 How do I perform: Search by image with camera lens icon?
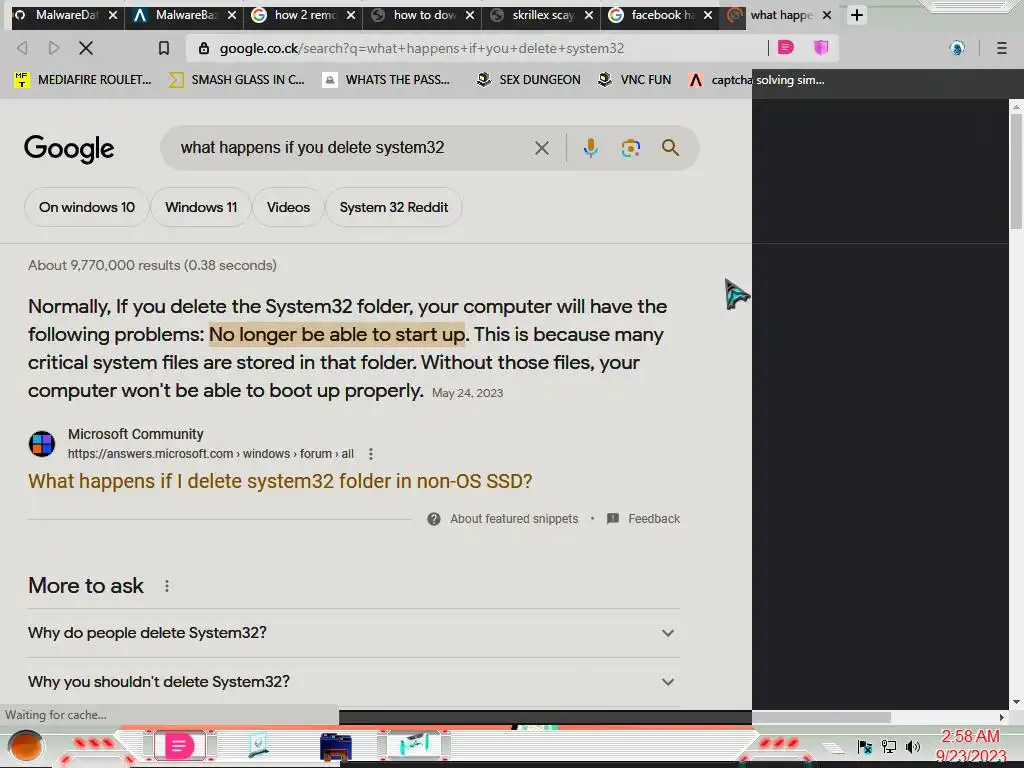[630, 148]
